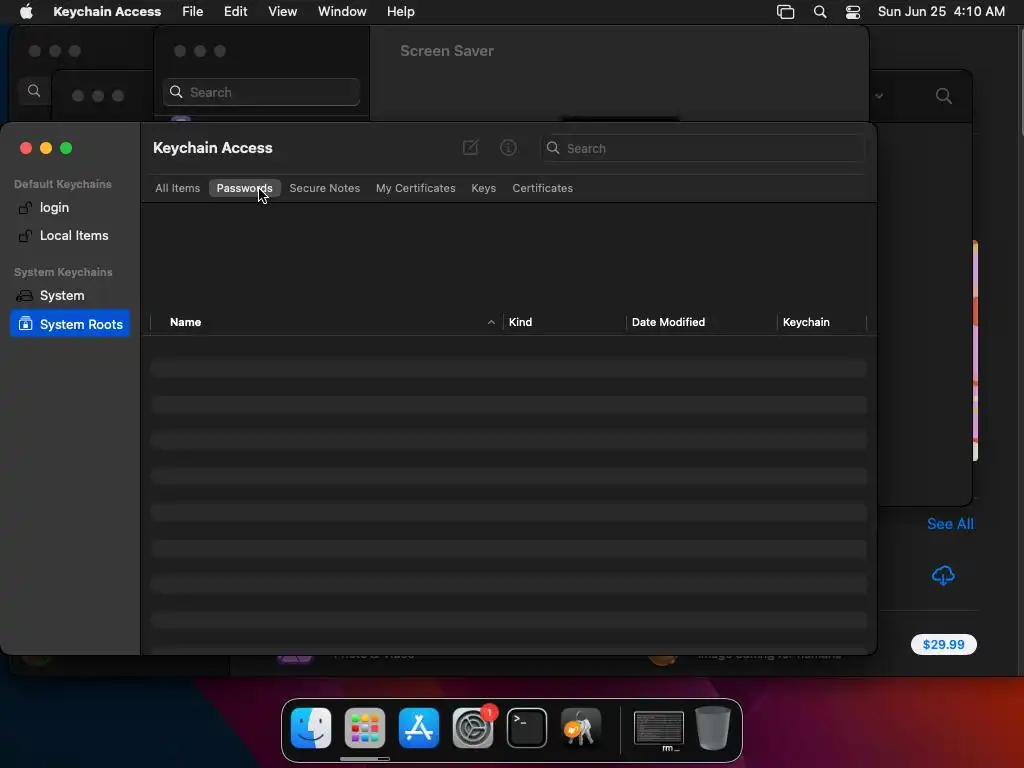Click the App Store window search icon

pos(944,96)
